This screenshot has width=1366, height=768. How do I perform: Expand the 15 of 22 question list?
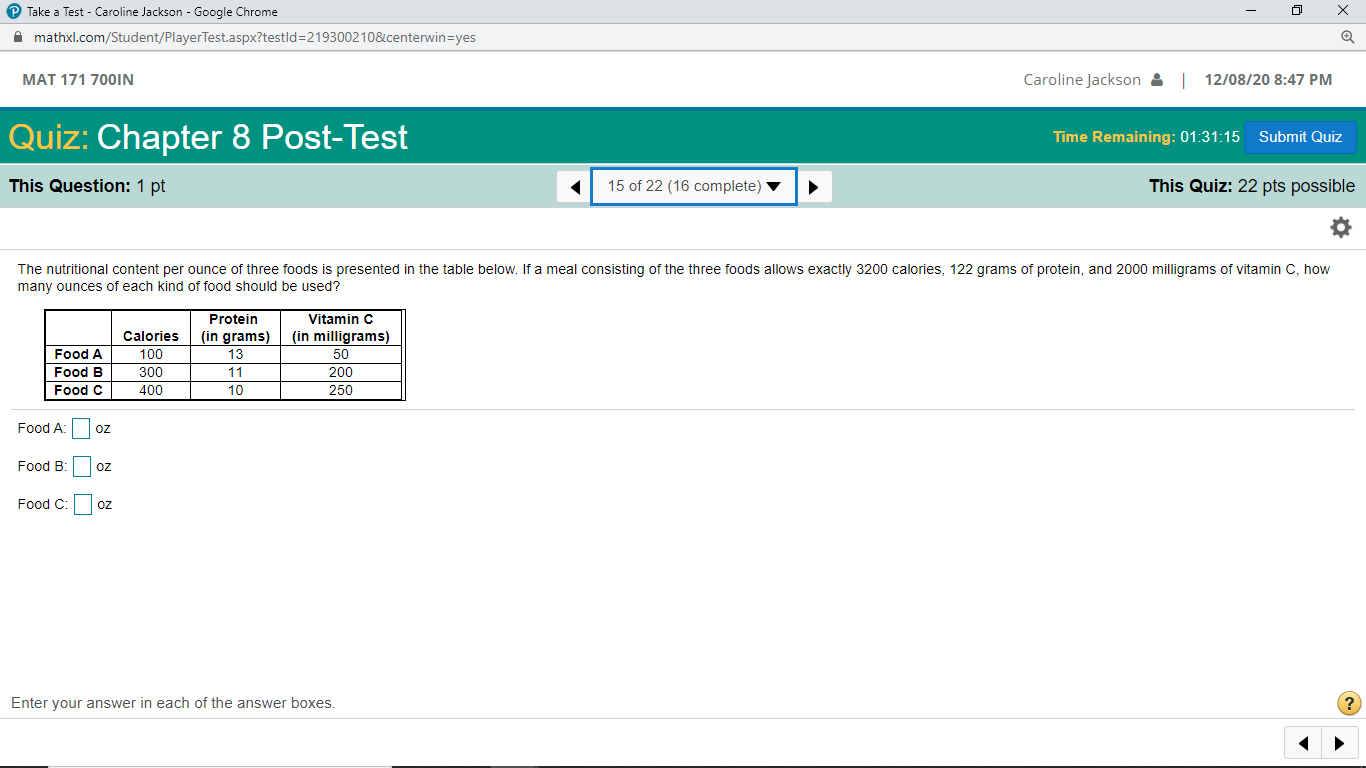pyautogui.click(x=693, y=186)
